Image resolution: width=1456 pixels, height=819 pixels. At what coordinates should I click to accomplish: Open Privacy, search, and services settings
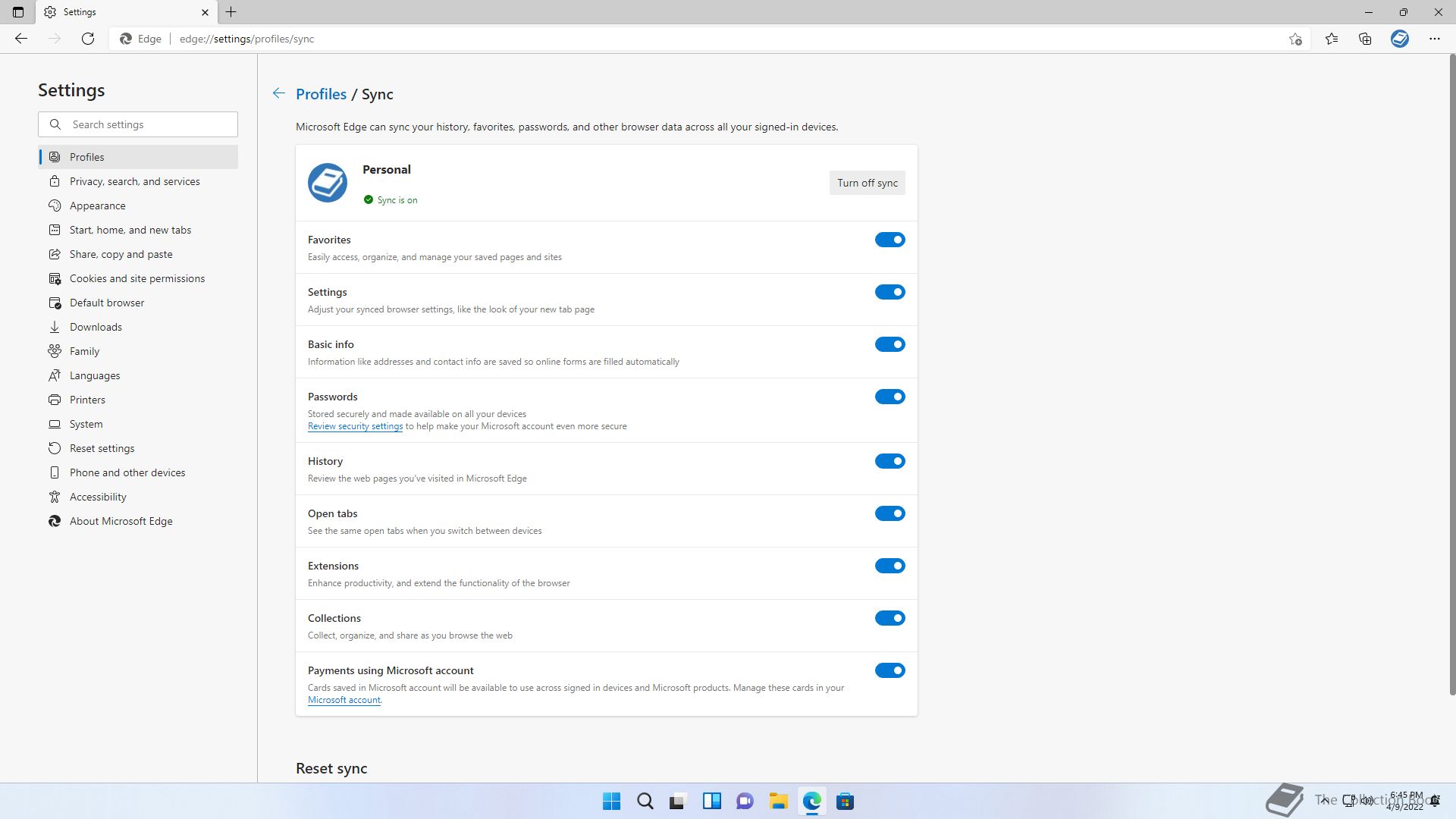point(138,181)
